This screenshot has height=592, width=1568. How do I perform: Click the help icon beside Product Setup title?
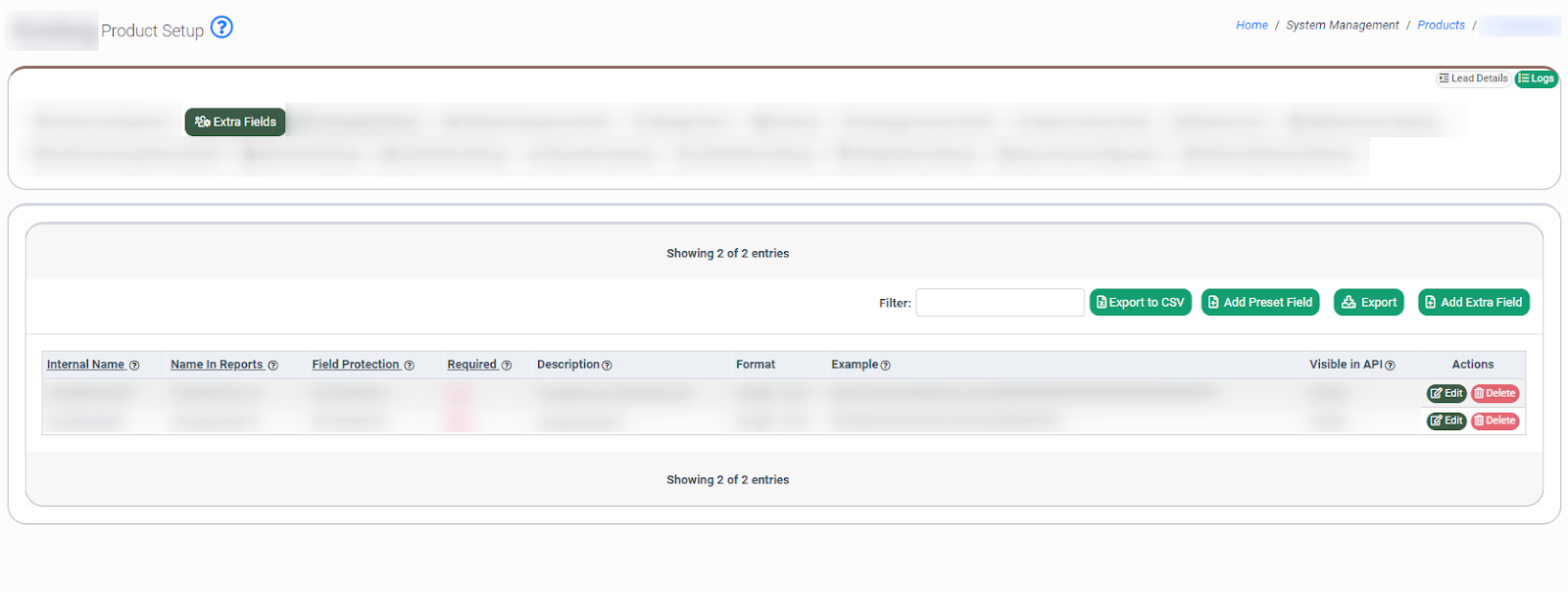(x=222, y=27)
